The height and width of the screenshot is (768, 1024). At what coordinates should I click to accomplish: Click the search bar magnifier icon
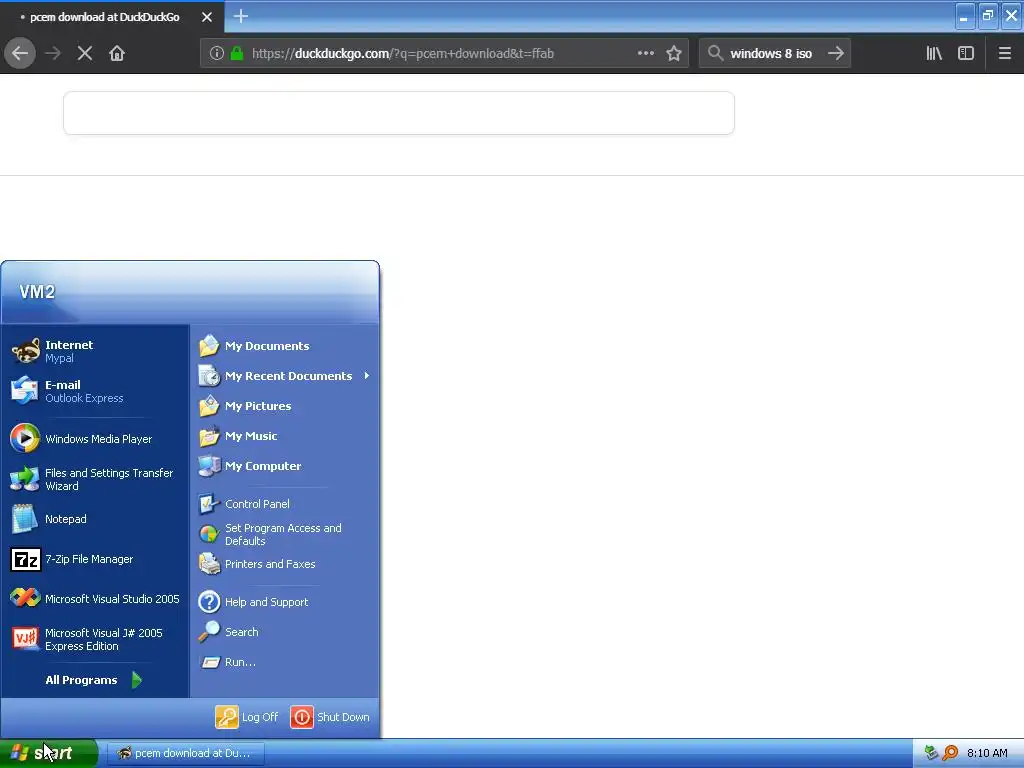[x=716, y=54]
